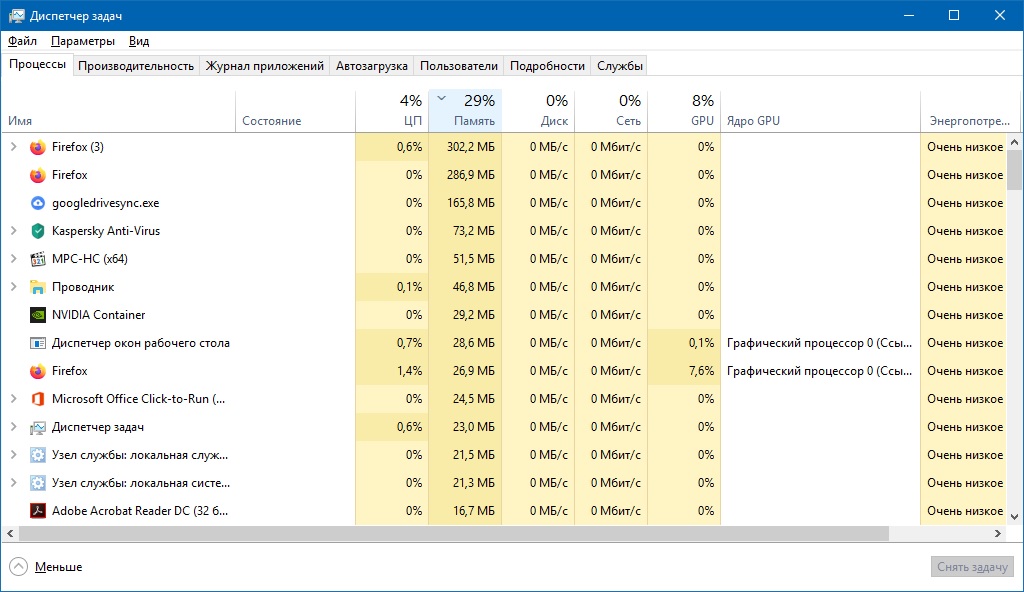Click the horizontal scrollbar thumb
This screenshot has width=1024, height=592.
[x=454, y=534]
